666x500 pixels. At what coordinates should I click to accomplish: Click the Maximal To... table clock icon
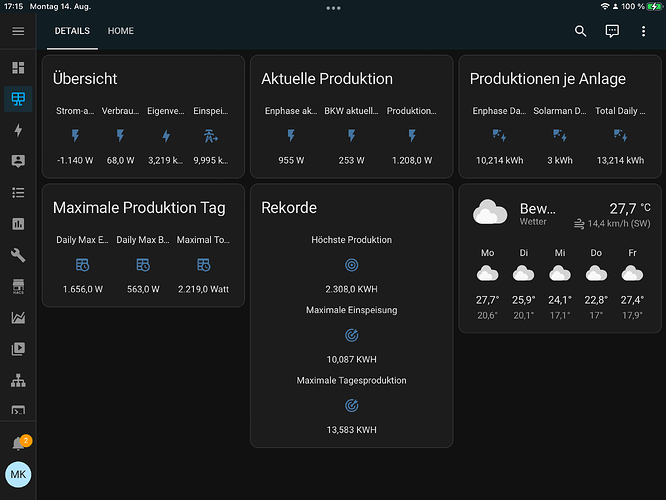203,265
